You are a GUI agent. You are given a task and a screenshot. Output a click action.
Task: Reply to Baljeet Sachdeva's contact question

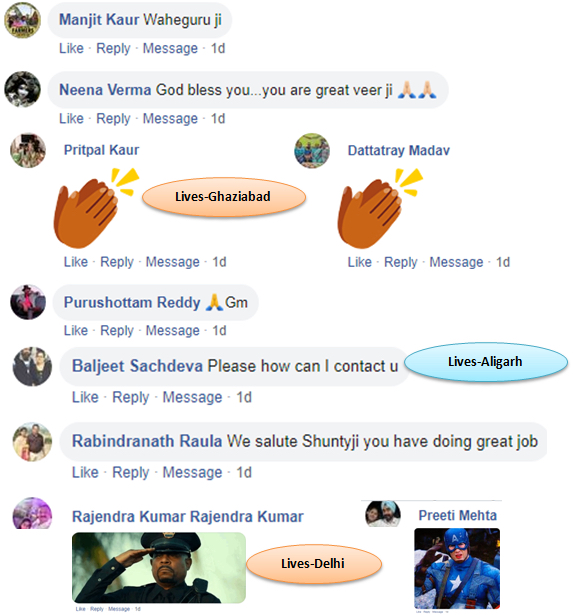(131, 397)
